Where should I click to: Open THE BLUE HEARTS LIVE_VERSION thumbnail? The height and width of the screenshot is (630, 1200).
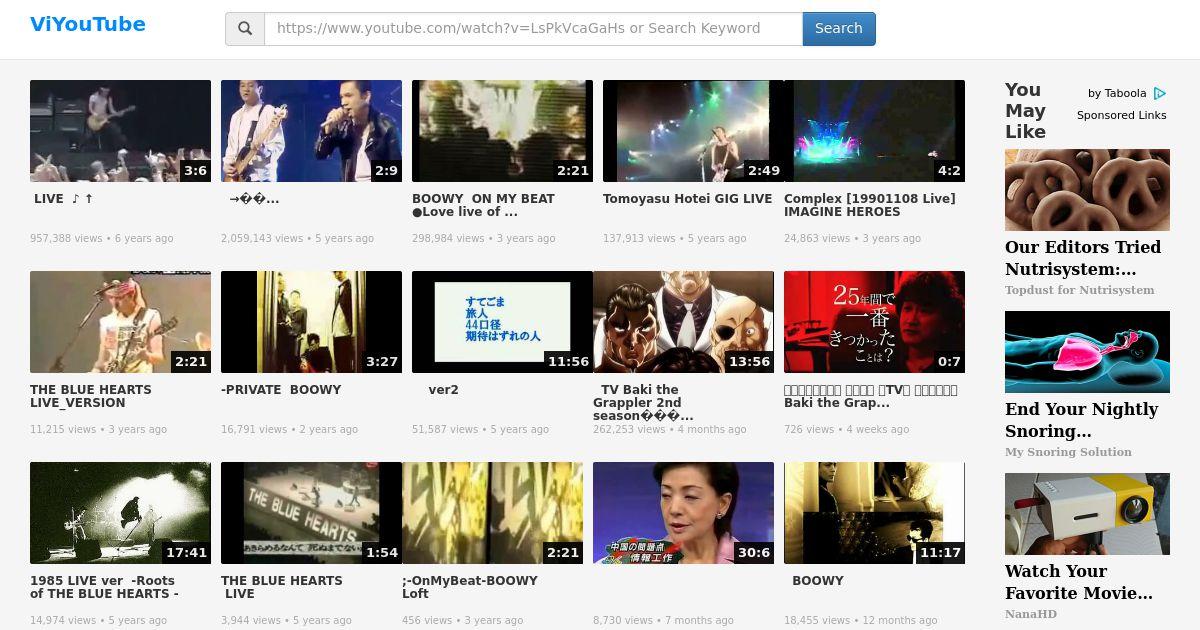point(120,322)
